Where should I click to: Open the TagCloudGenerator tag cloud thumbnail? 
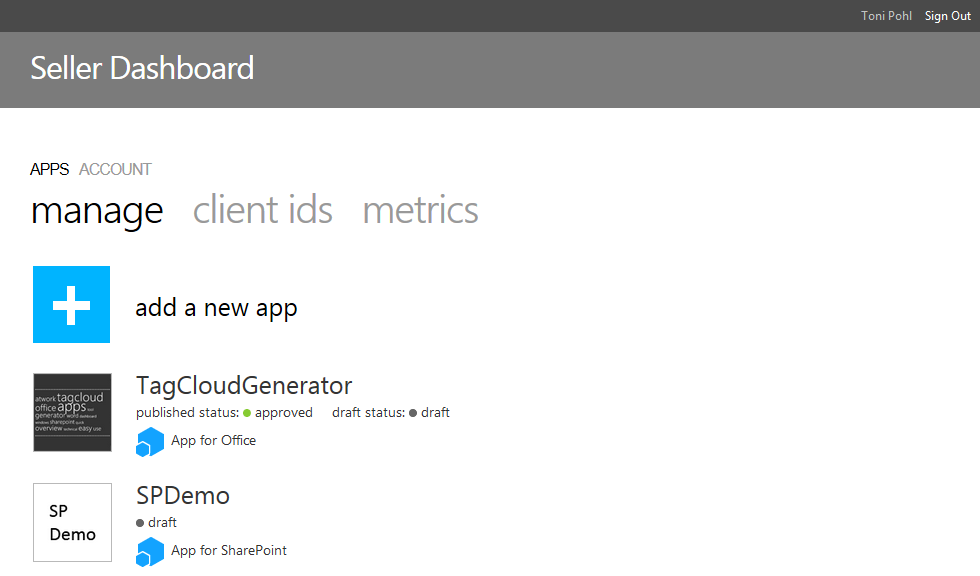(72, 413)
